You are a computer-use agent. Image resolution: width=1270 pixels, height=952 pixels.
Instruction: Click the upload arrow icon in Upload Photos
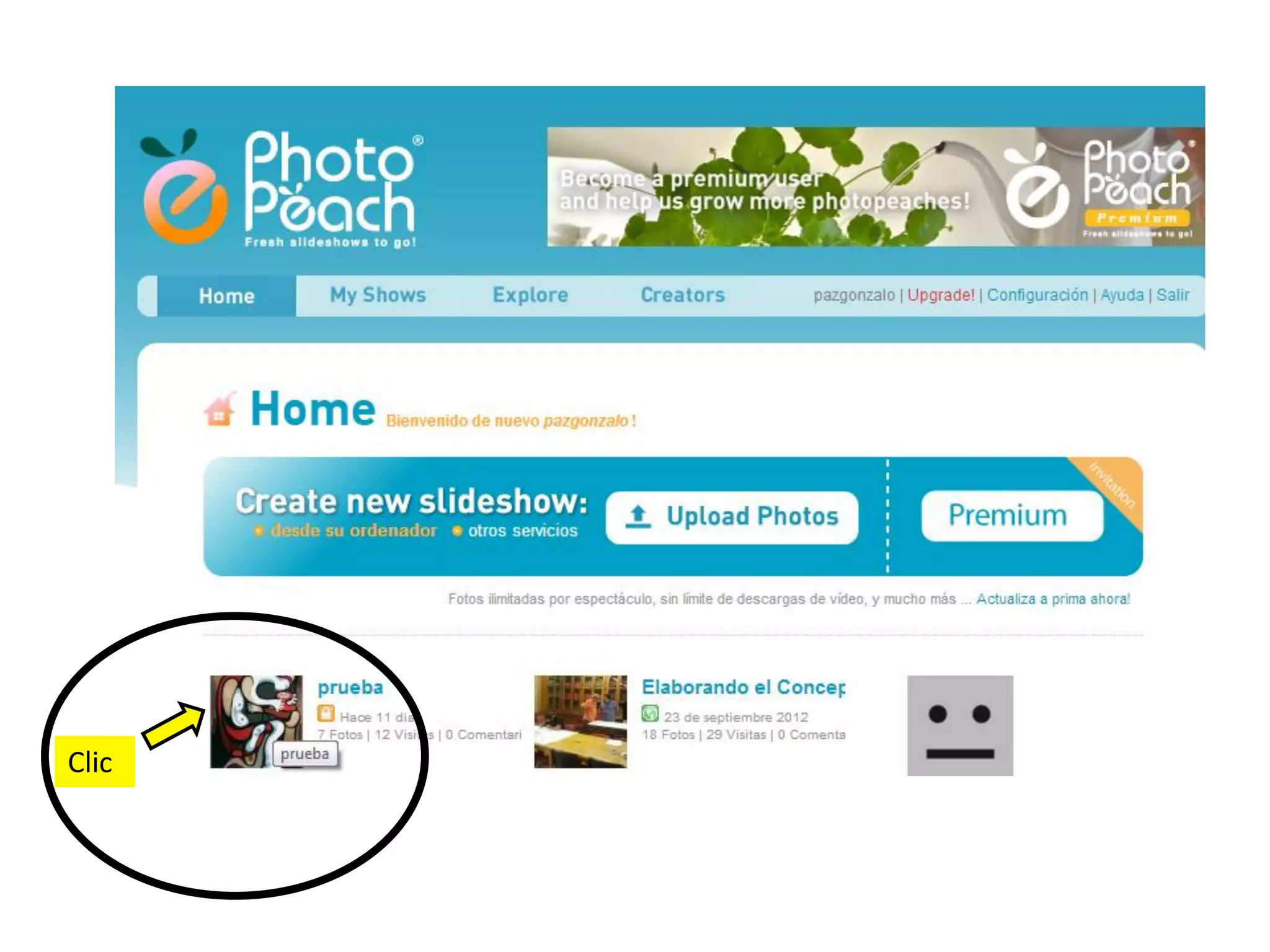638,517
